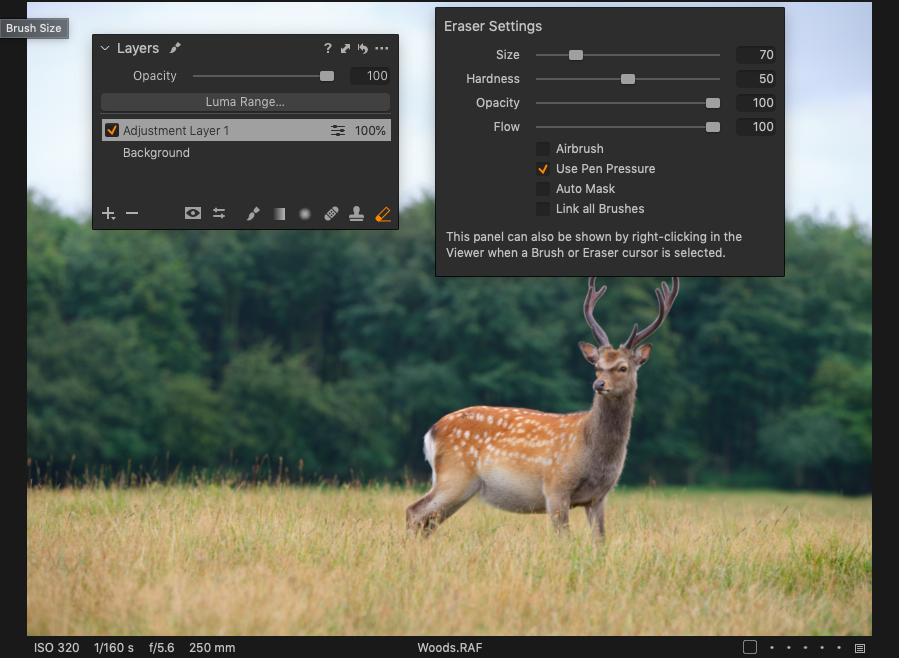
Task: Click the Size value field showing 70
Action: [x=756, y=55]
